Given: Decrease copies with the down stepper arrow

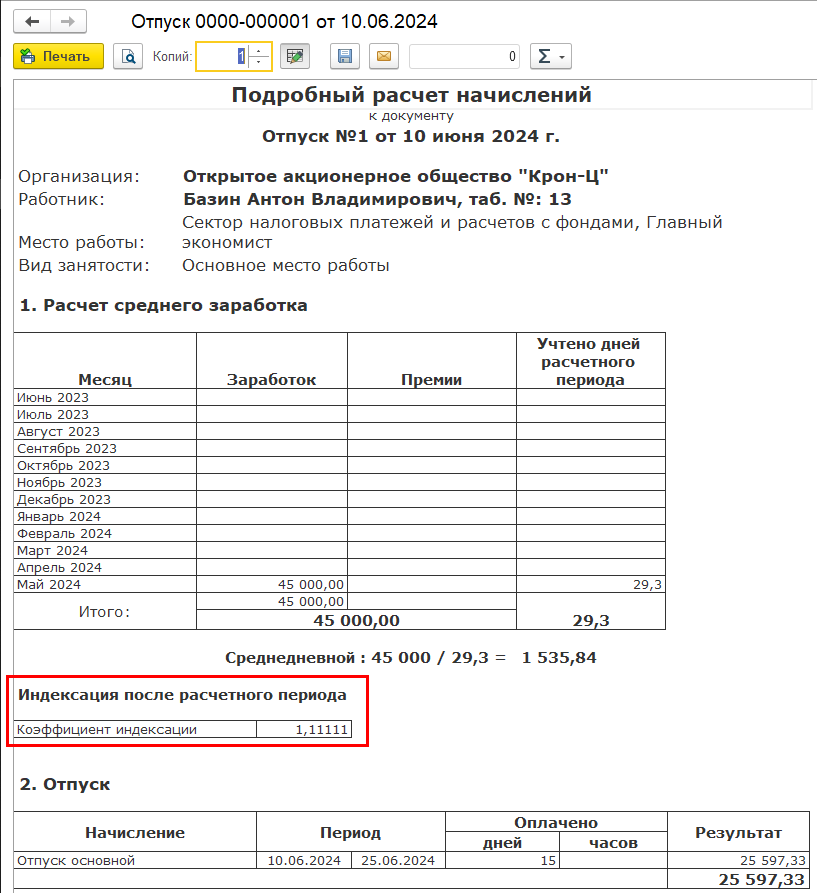Looking at the screenshot, I should pyautogui.click(x=259, y=63).
